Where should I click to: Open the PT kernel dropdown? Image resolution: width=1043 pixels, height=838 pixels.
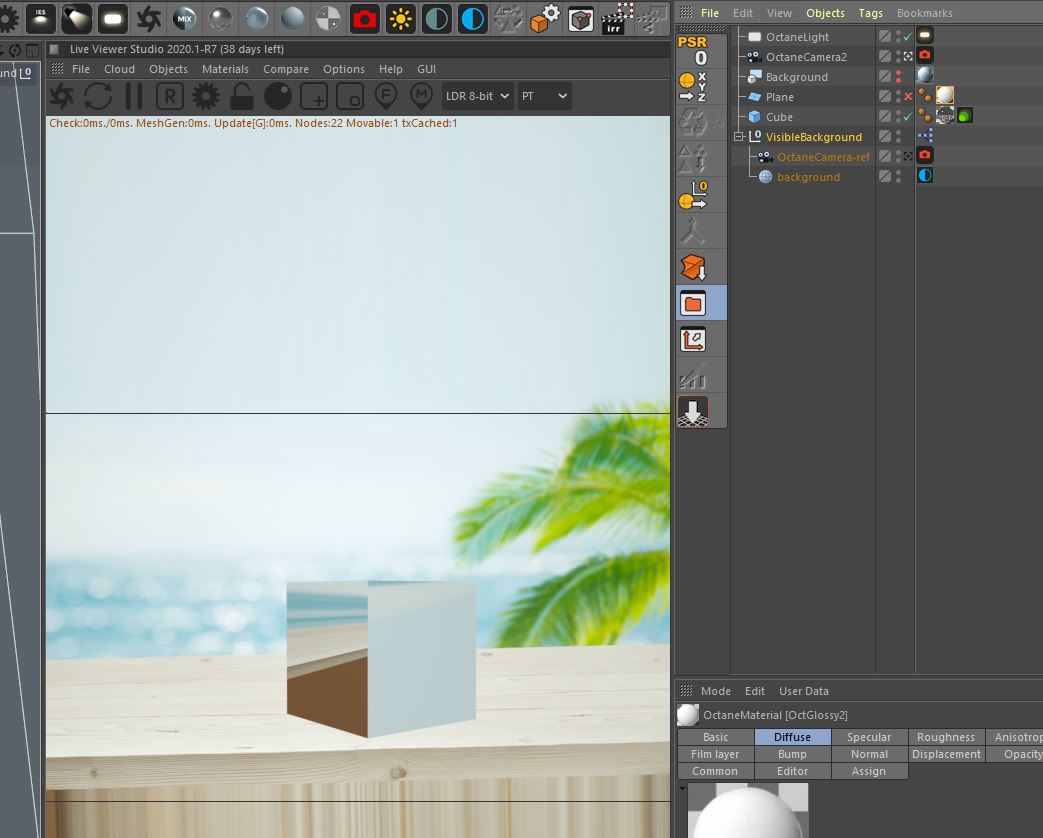point(544,96)
